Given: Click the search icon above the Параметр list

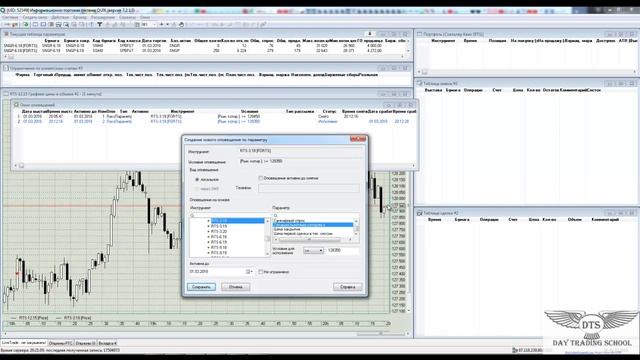Looking at the screenshot, I should pos(276,216).
